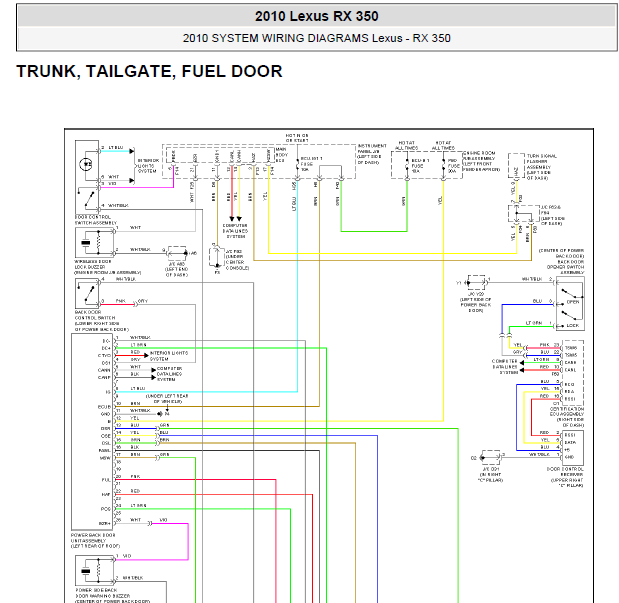Click "HOT AT ALL TIMES" above PBD fuse
Image resolution: width=619 pixels, height=603 pixels.
coord(443,145)
